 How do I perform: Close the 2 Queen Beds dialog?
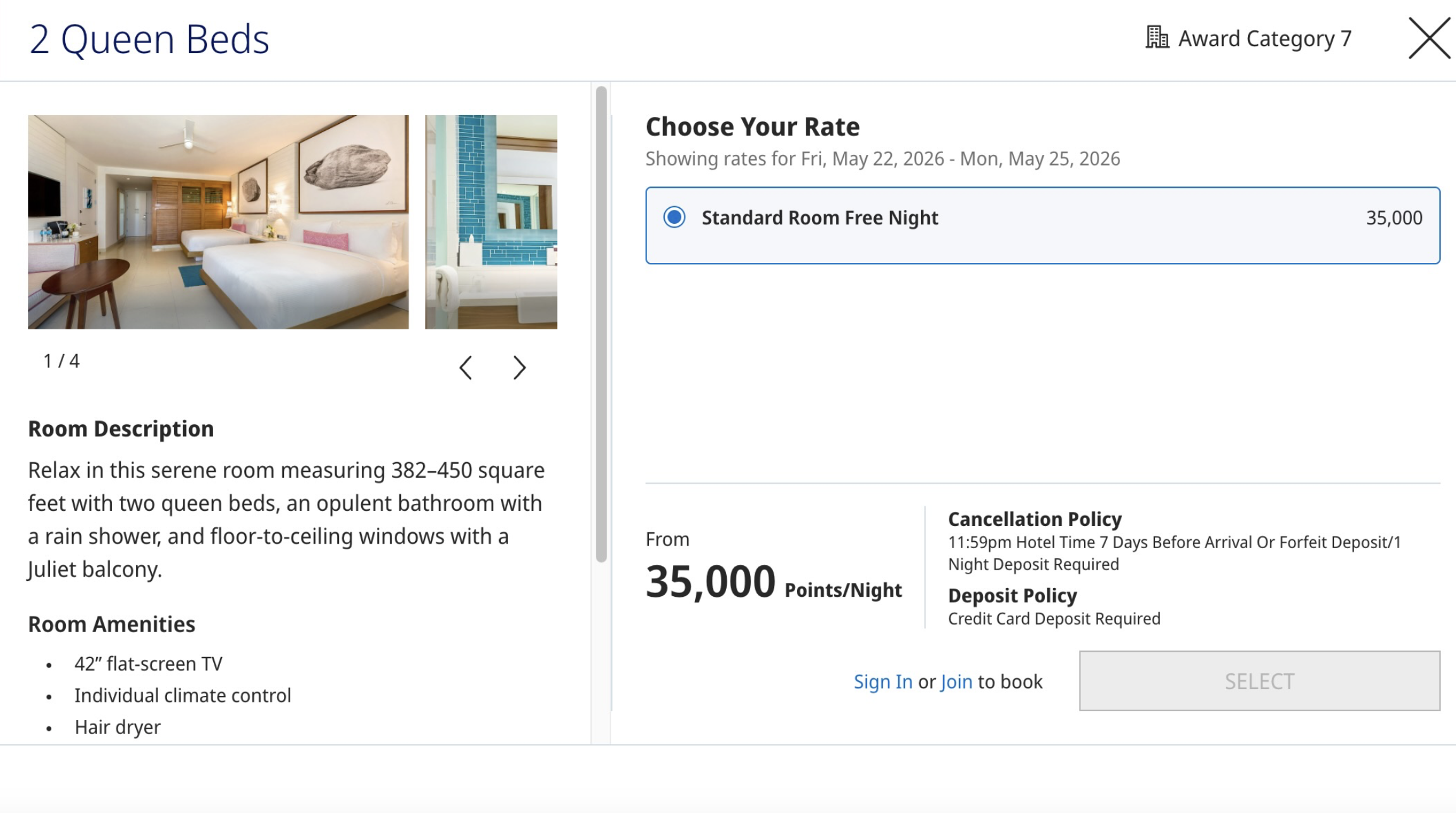point(1429,39)
